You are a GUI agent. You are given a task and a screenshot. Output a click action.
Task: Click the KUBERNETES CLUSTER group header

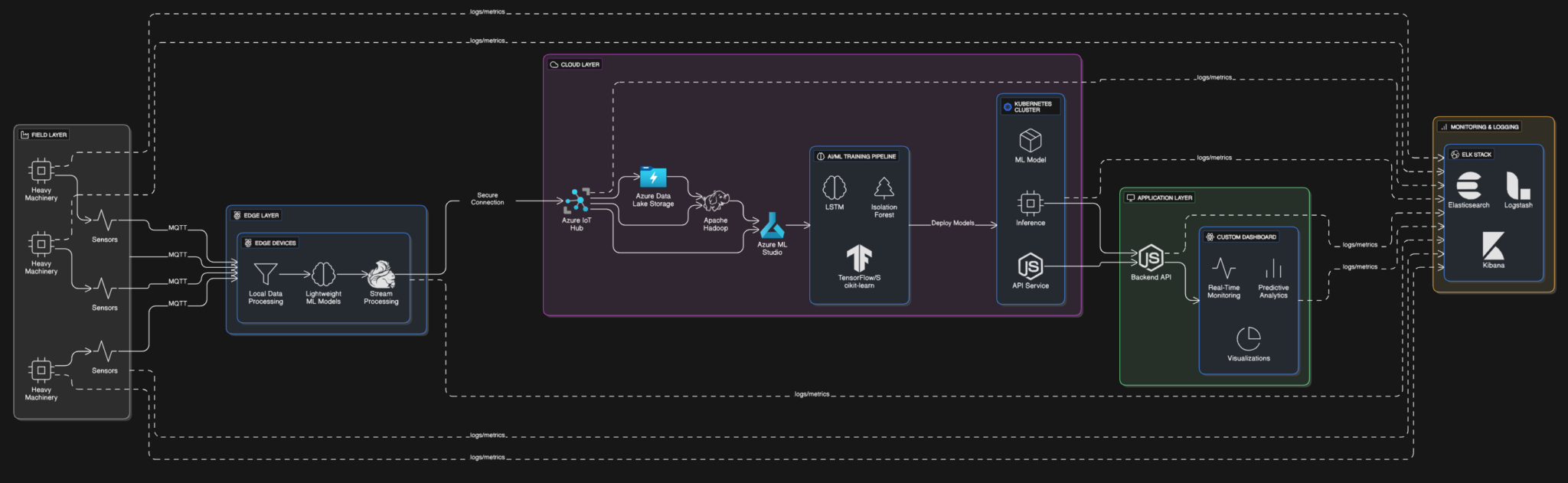point(1031,106)
